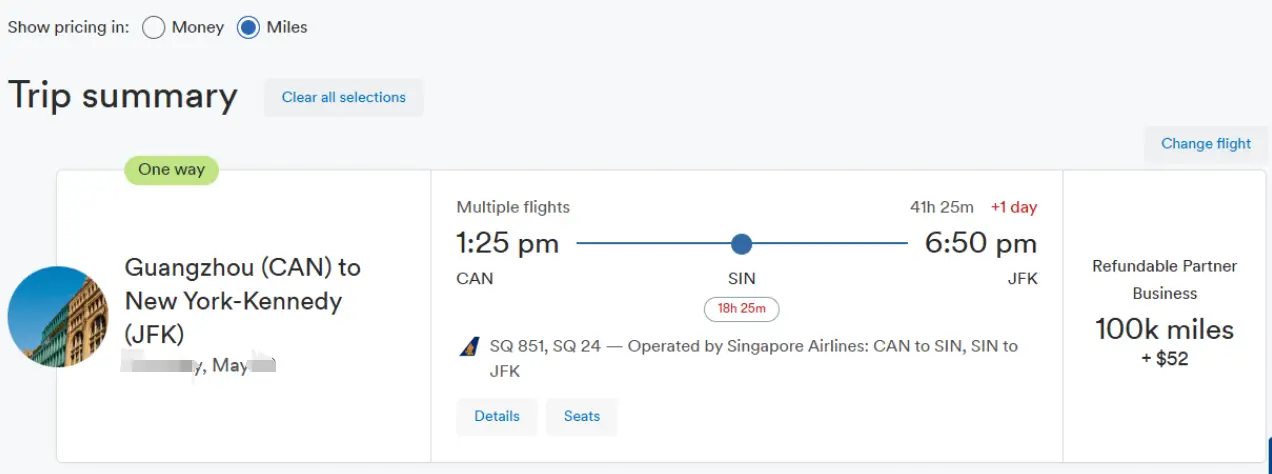Click the 1:25 pm departure time
The image size is (1272, 474).
pyautogui.click(x=507, y=243)
